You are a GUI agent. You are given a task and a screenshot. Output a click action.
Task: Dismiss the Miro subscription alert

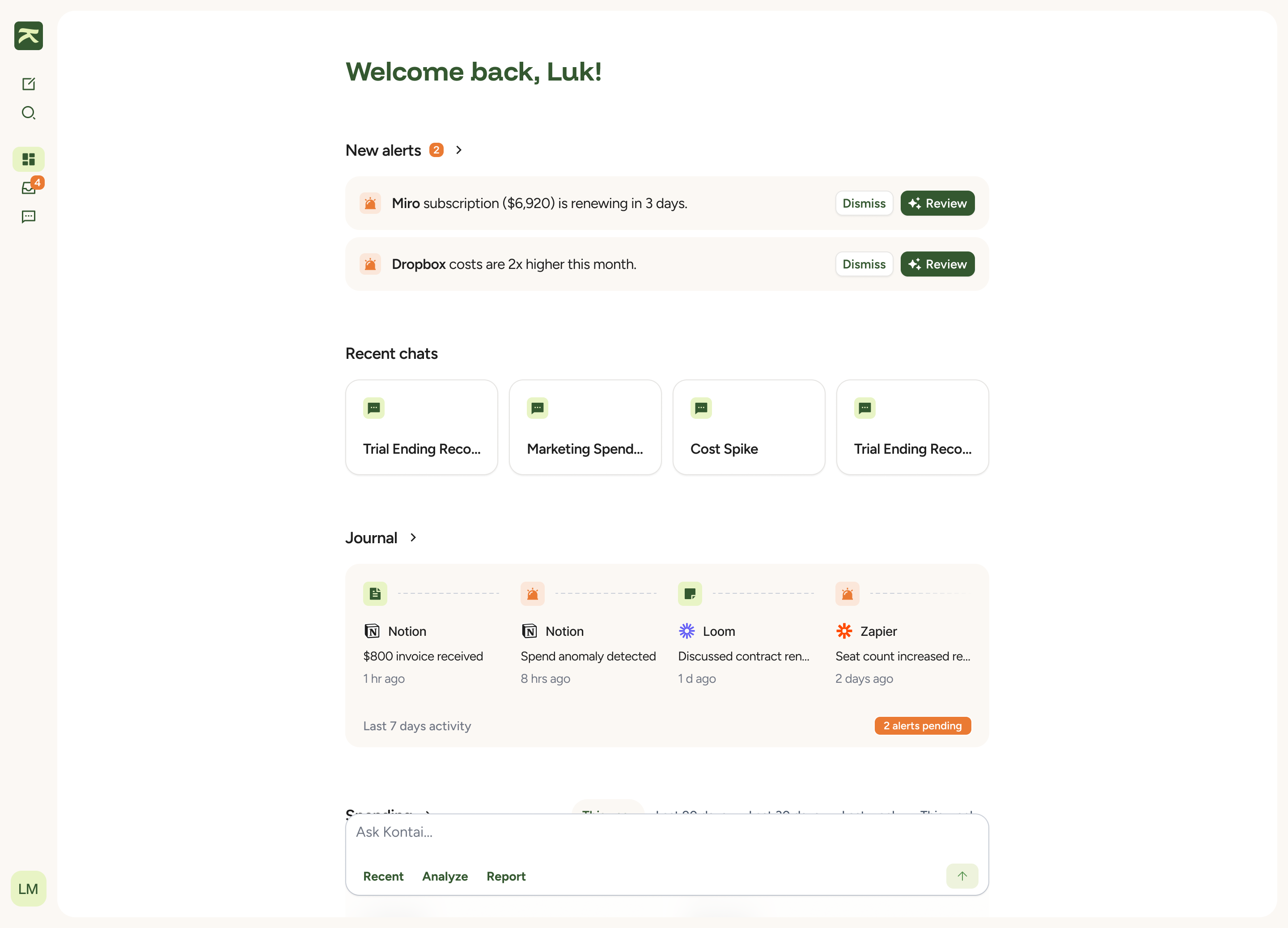point(864,204)
